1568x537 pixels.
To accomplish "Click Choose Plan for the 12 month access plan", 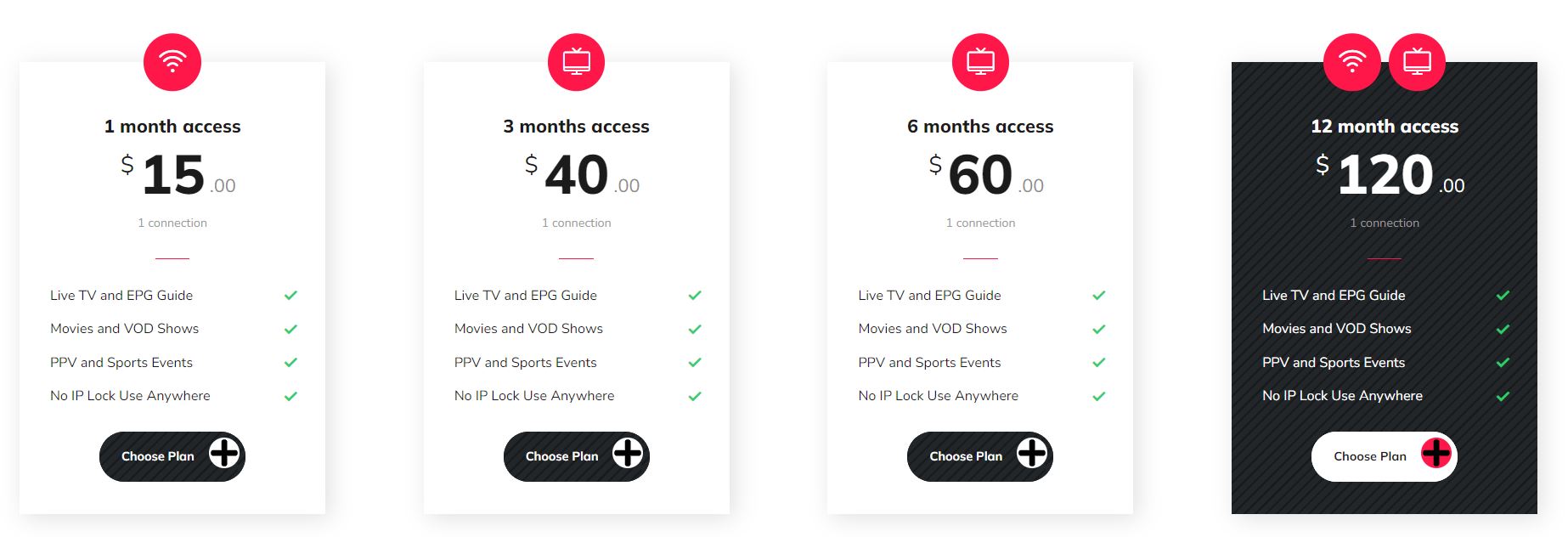I will coord(1384,455).
